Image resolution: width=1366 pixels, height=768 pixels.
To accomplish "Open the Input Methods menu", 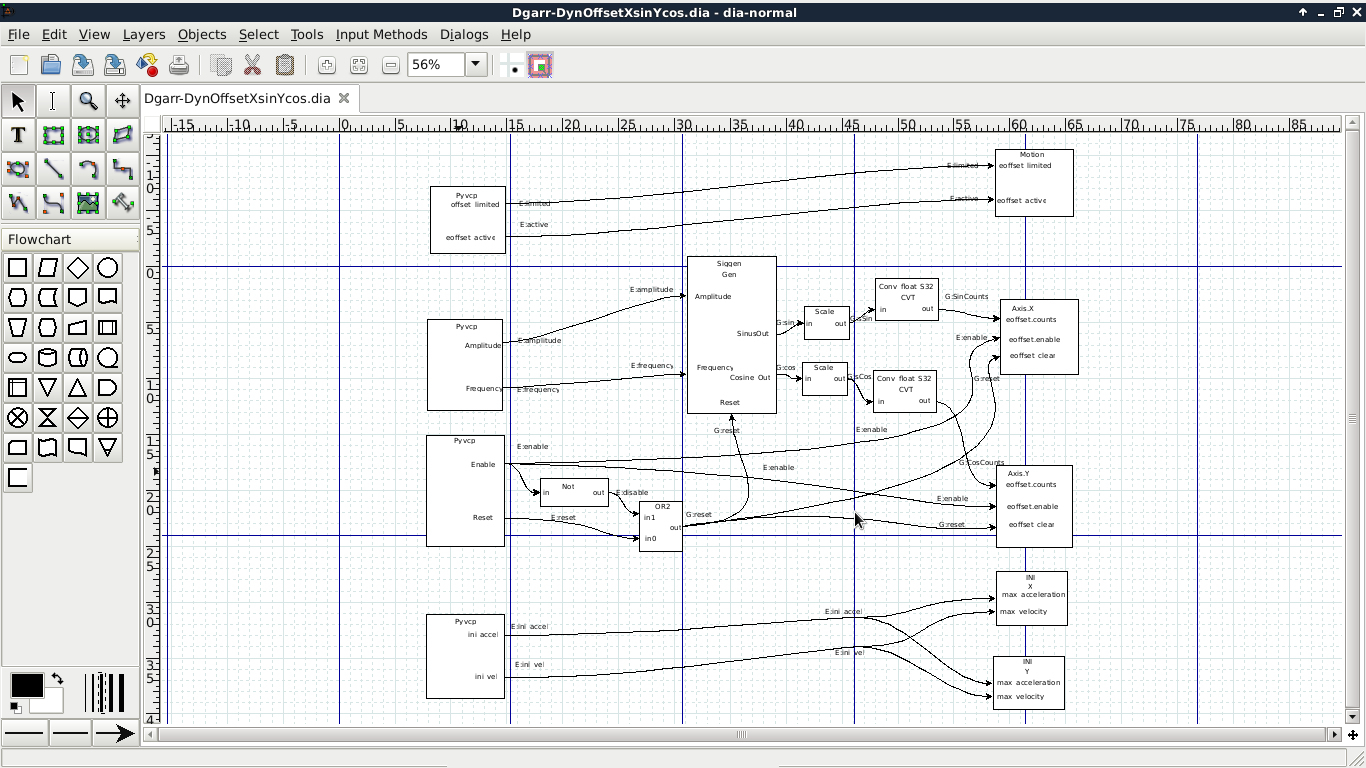I will pos(381,34).
